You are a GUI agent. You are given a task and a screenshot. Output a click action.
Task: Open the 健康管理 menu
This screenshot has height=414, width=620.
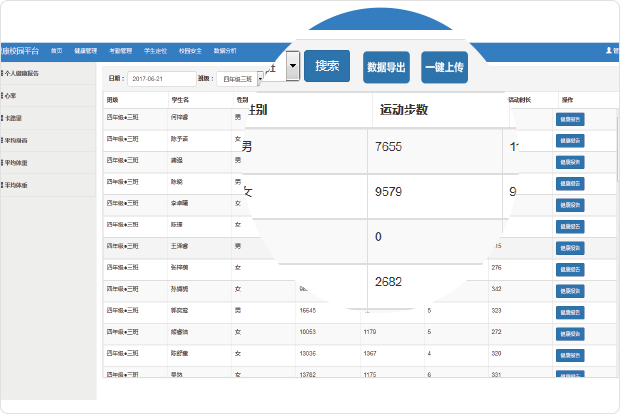(86, 50)
